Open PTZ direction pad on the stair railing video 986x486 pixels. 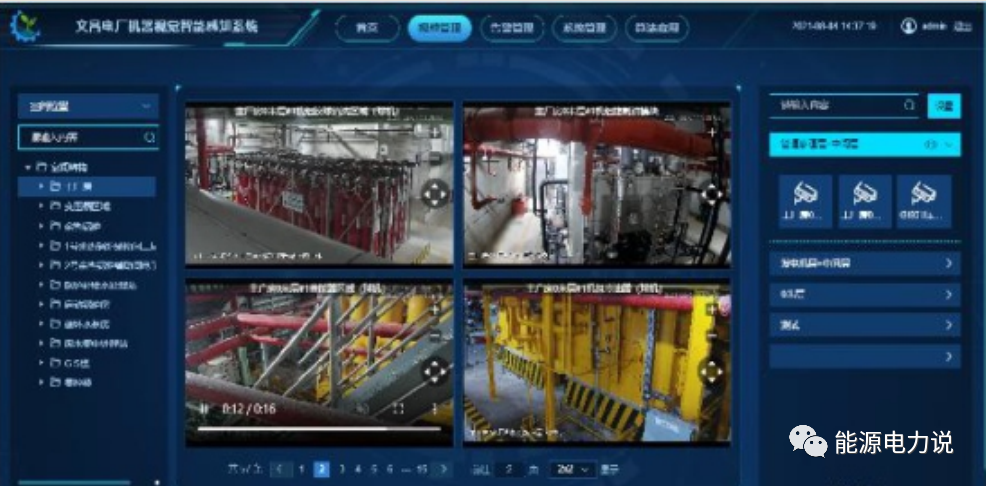coord(435,371)
